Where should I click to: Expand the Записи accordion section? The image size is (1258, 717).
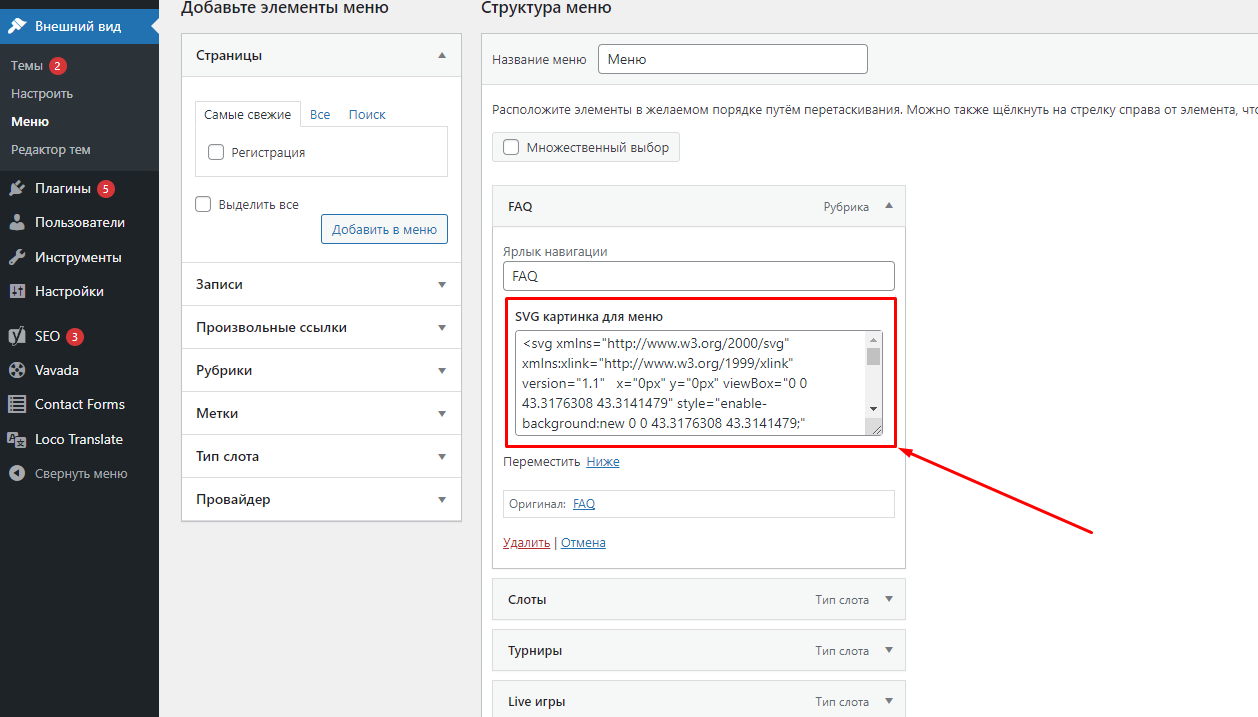coord(442,285)
